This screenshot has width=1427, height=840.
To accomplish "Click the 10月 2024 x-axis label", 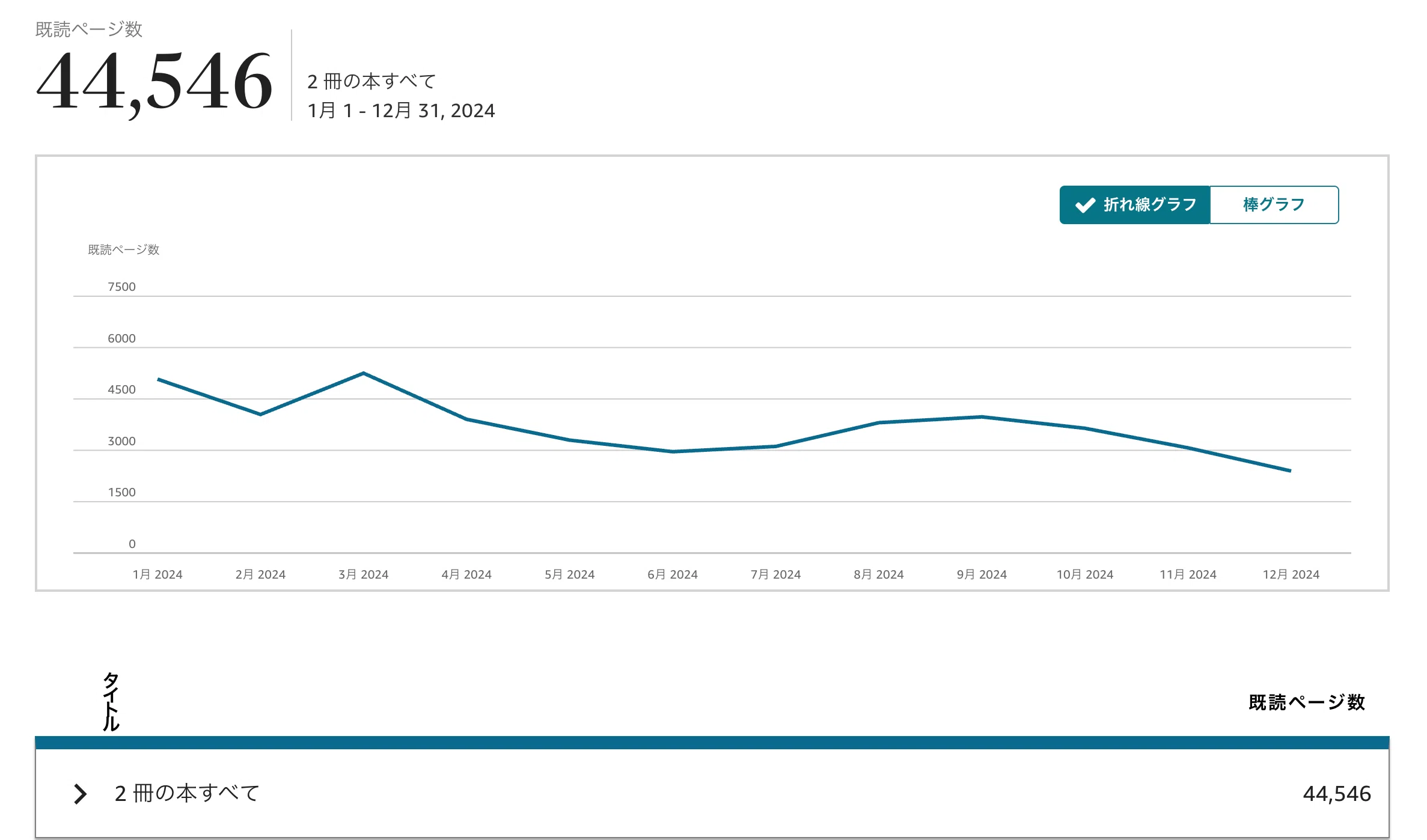I will tap(1084, 574).
